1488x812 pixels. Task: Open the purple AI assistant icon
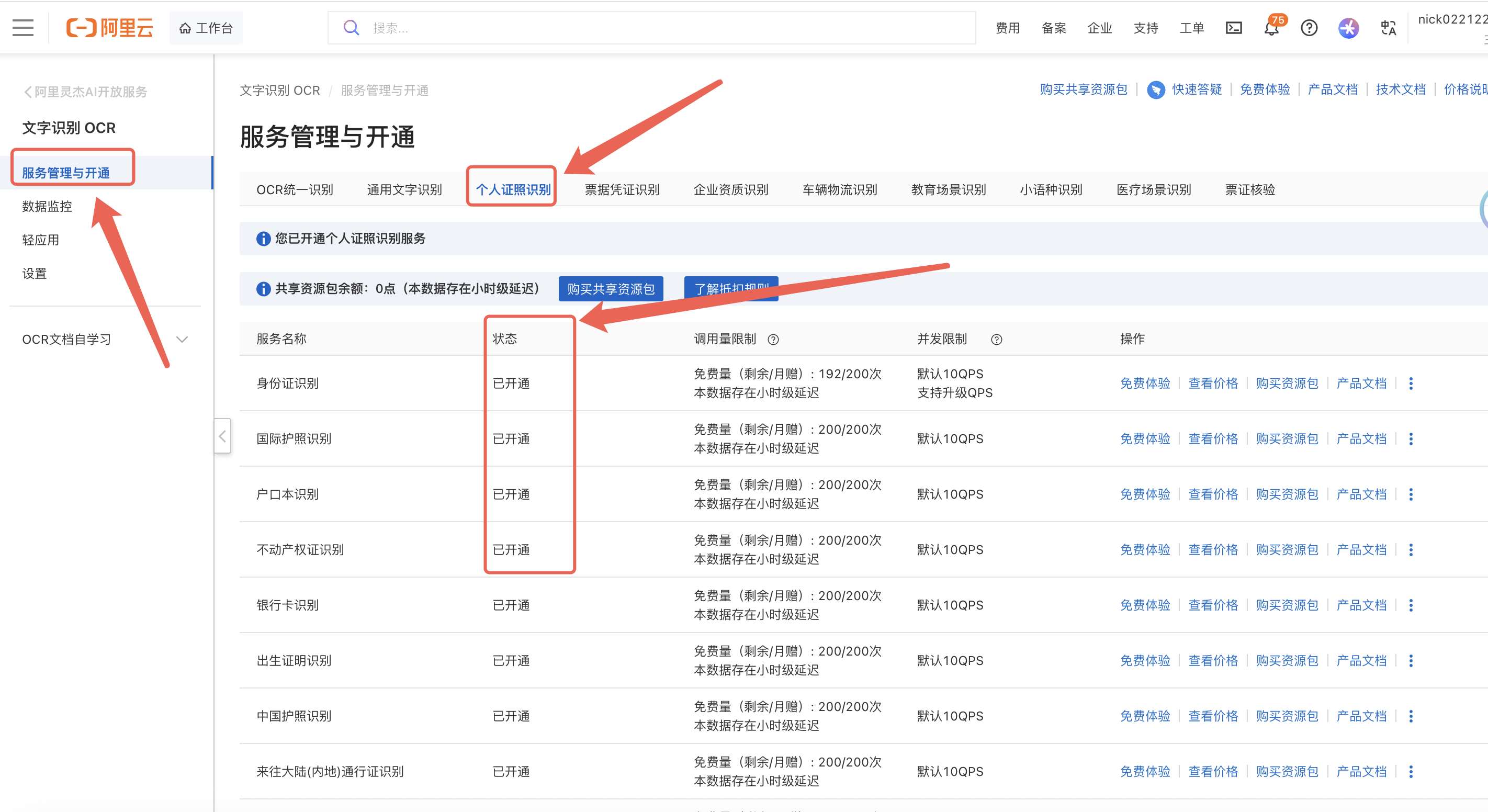click(1348, 28)
